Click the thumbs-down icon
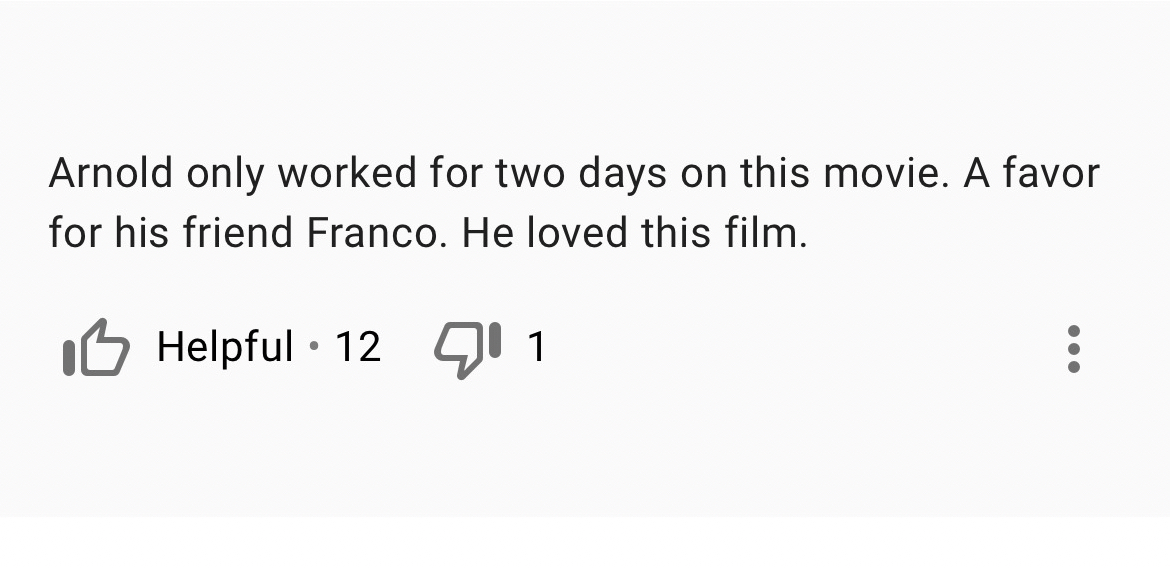 coord(466,348)
